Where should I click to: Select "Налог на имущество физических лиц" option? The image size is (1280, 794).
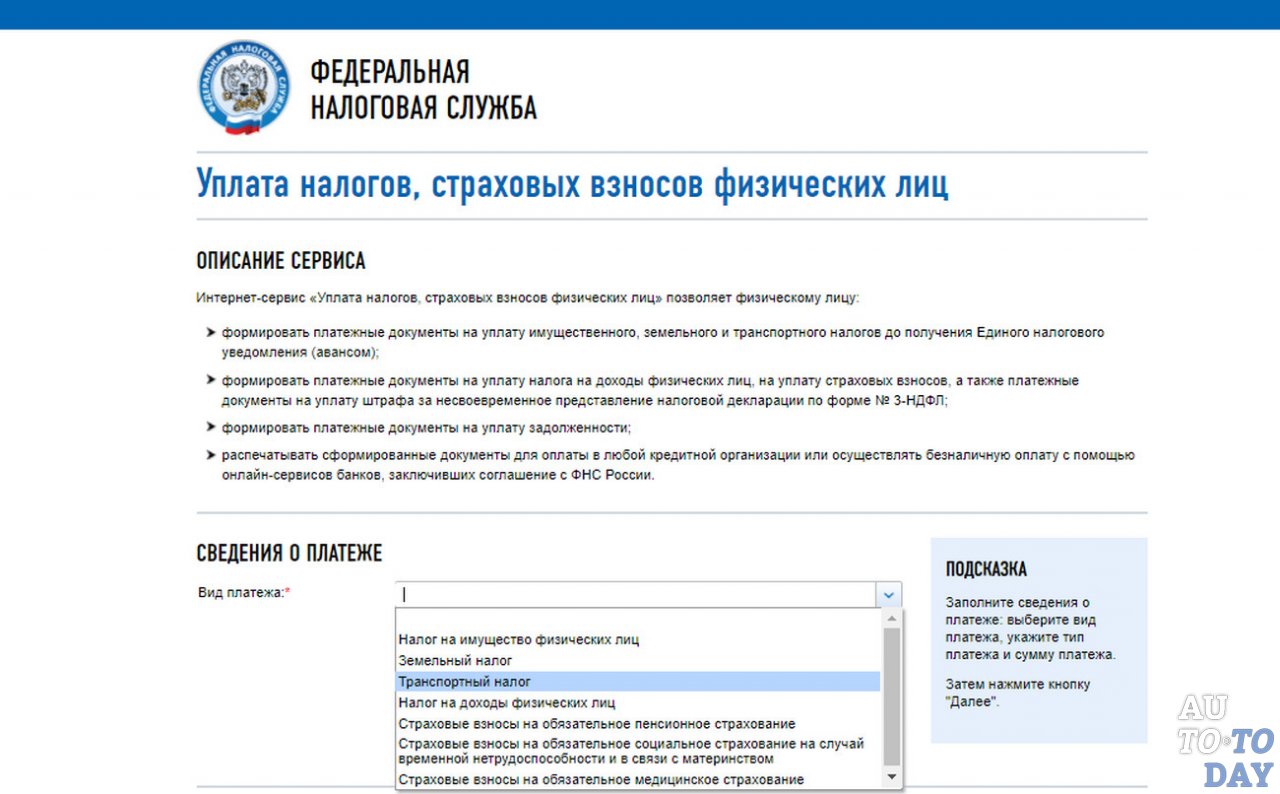[518, 639]
